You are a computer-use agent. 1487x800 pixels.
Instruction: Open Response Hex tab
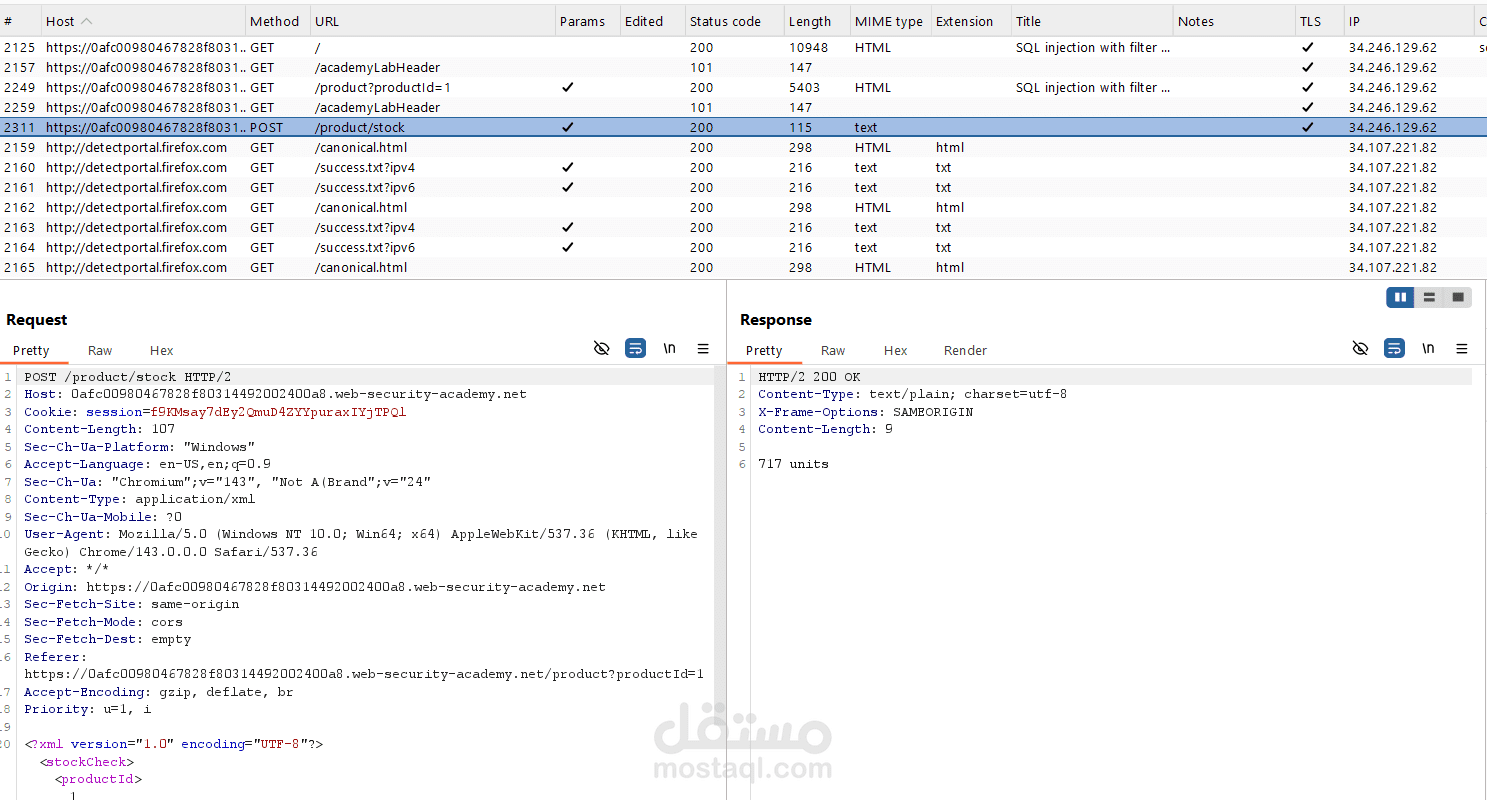[x=896, y=350]
